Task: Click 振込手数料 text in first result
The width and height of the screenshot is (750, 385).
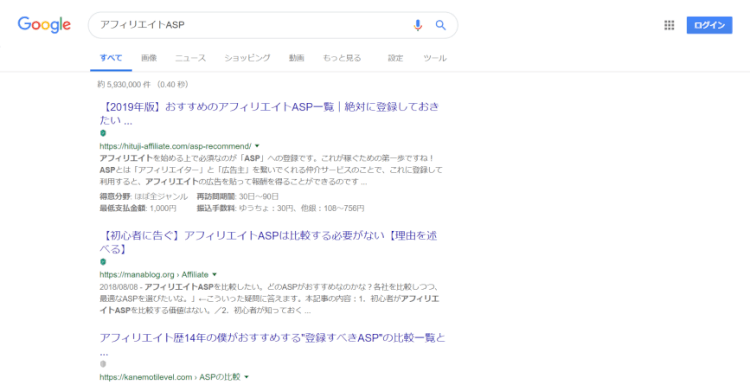Action: (x=216, y=208)
